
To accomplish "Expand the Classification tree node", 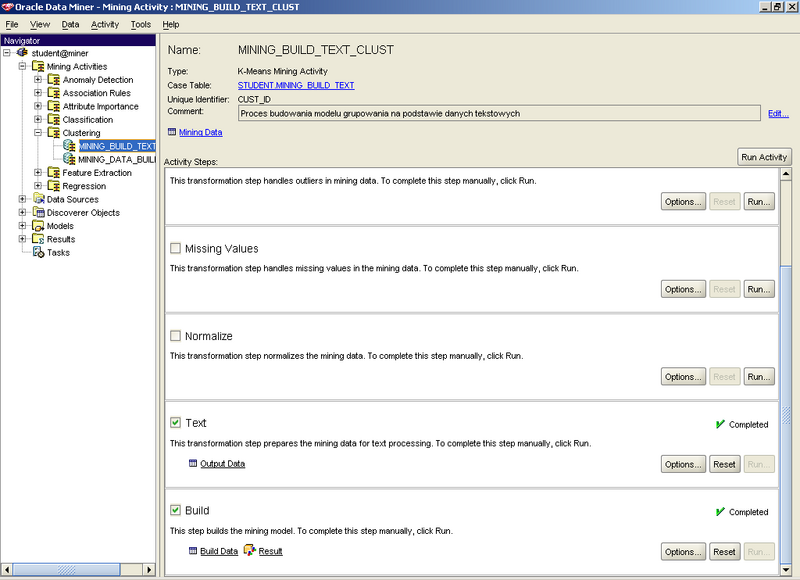I will click(38, 120).
